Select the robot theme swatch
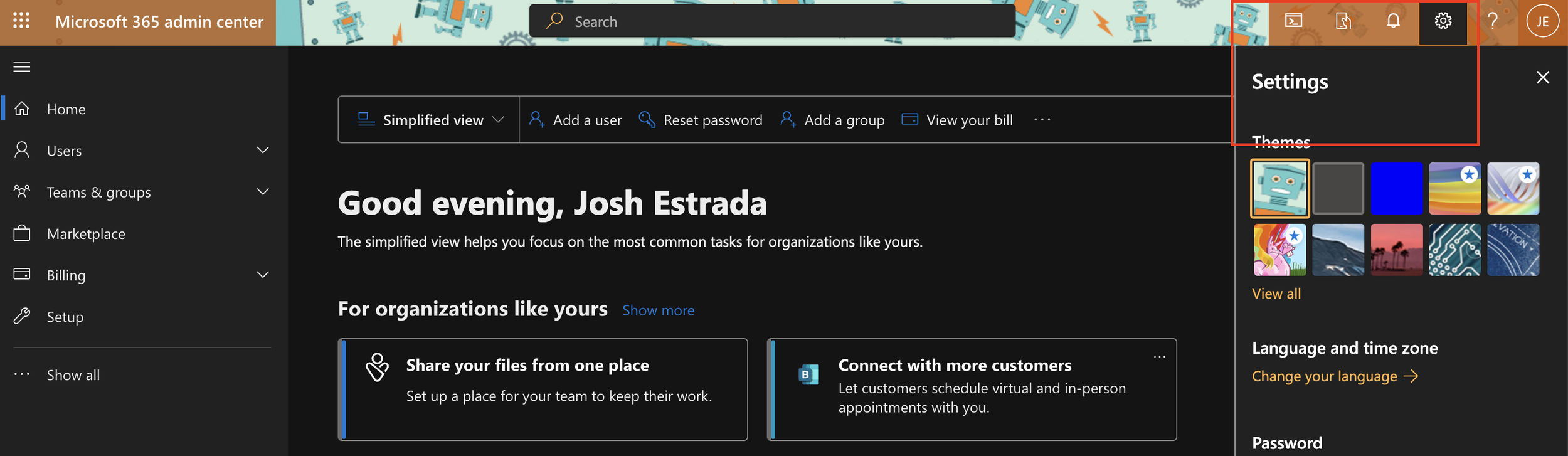Viewport: 1568px width, 456px height. pos(1279,188)
